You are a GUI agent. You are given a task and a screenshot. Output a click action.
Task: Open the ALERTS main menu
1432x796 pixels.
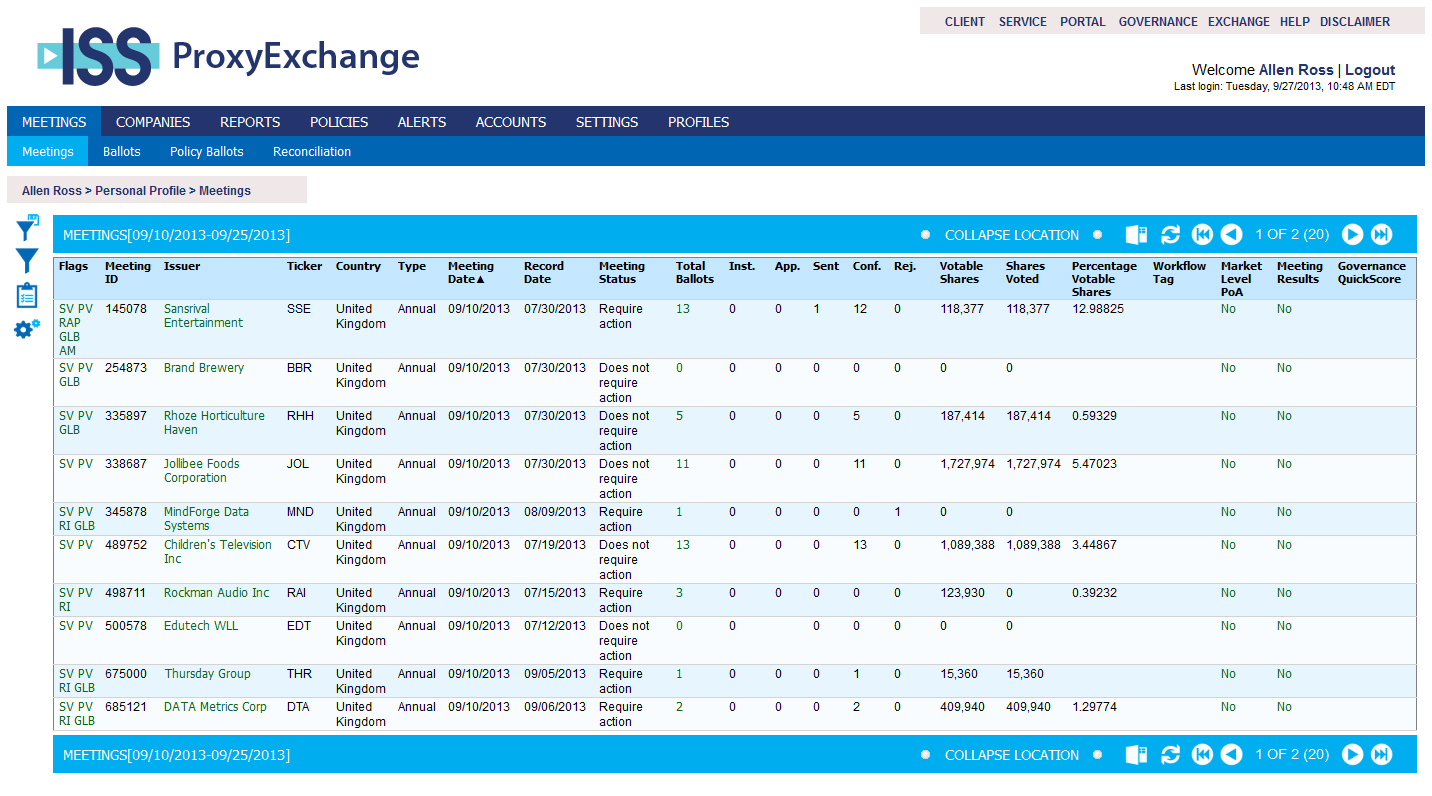422,122
